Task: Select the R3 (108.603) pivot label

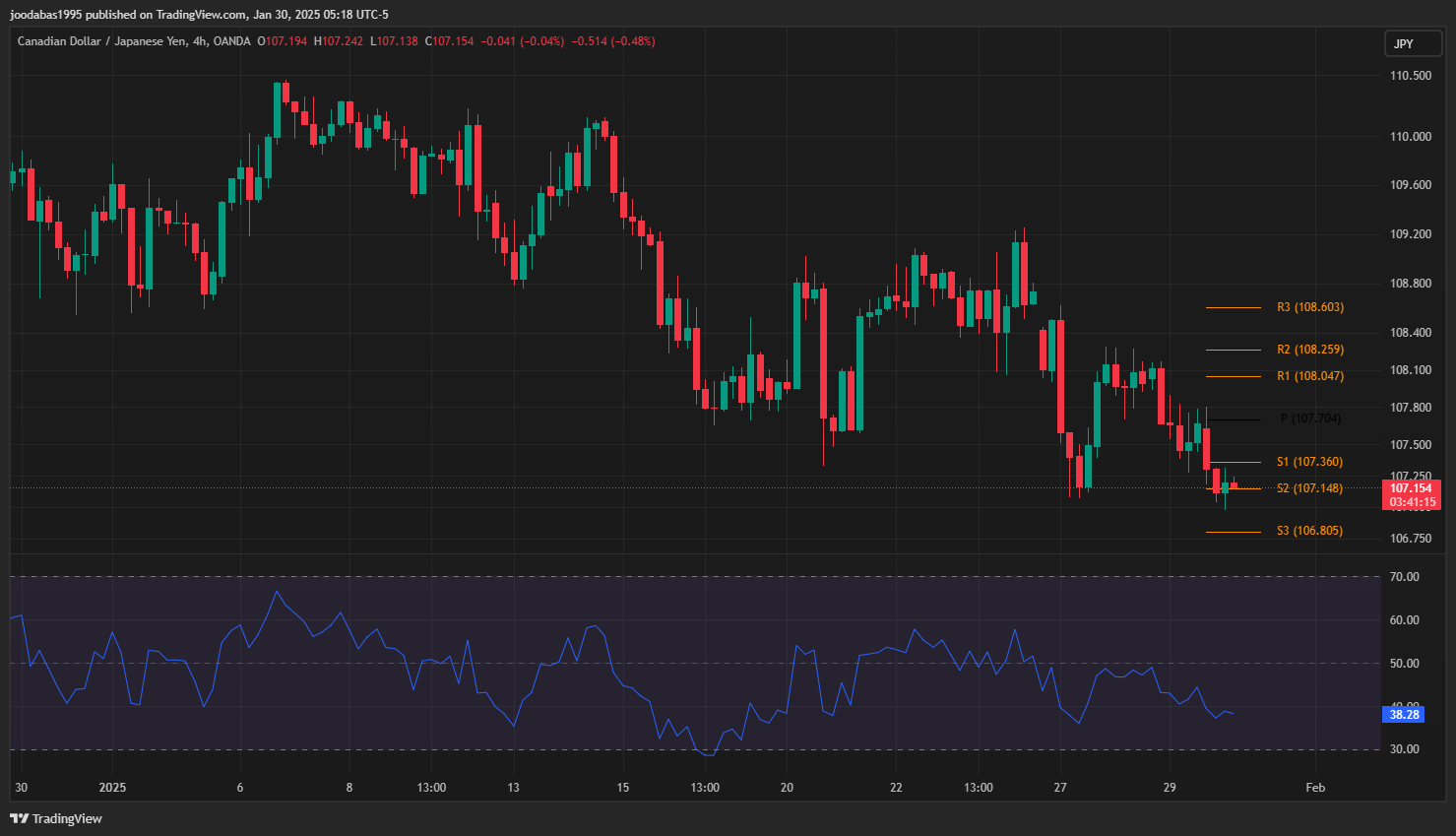Action: [x=1309, y=307]
